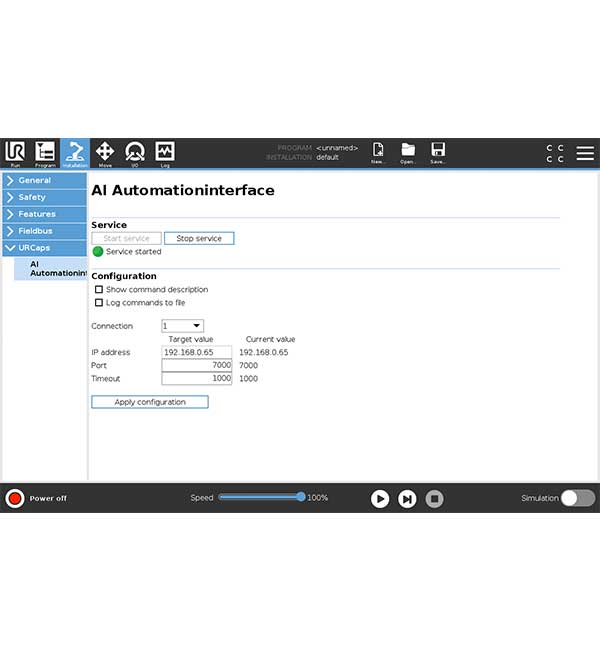Click the IP address target field
The height and width of the screenshot is (650, 600).
pyautogui.click(x=197, y=352)
